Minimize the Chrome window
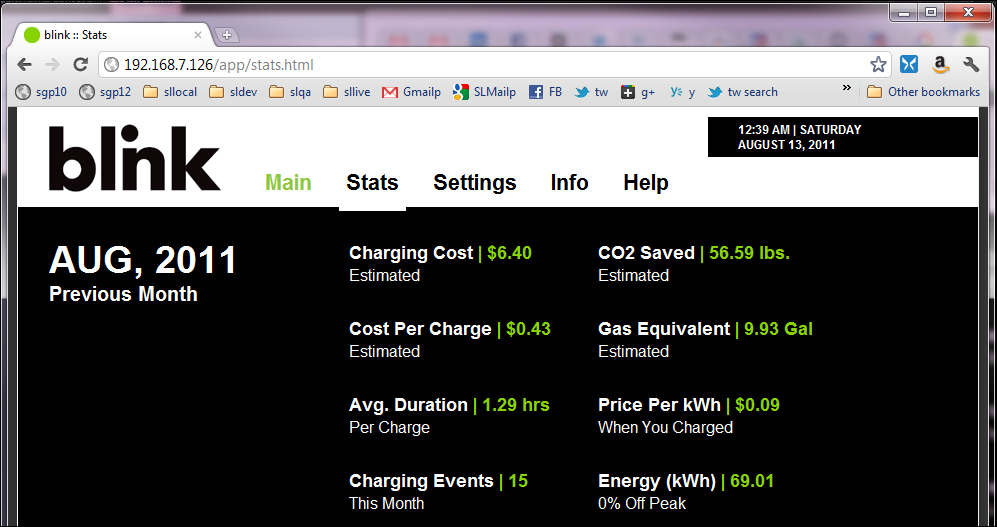Image resolution: width=997 pixels, height=527 pixels. (904, 13)
